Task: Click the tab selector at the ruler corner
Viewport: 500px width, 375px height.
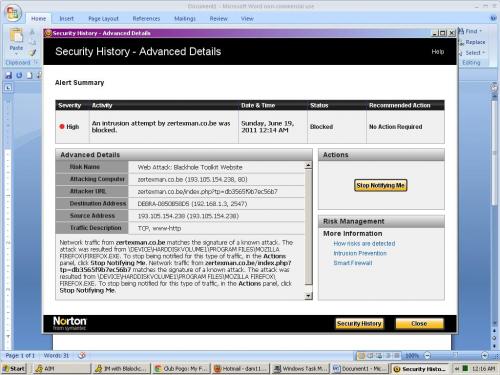Action: pyautogui.click(x=8, y=88)
